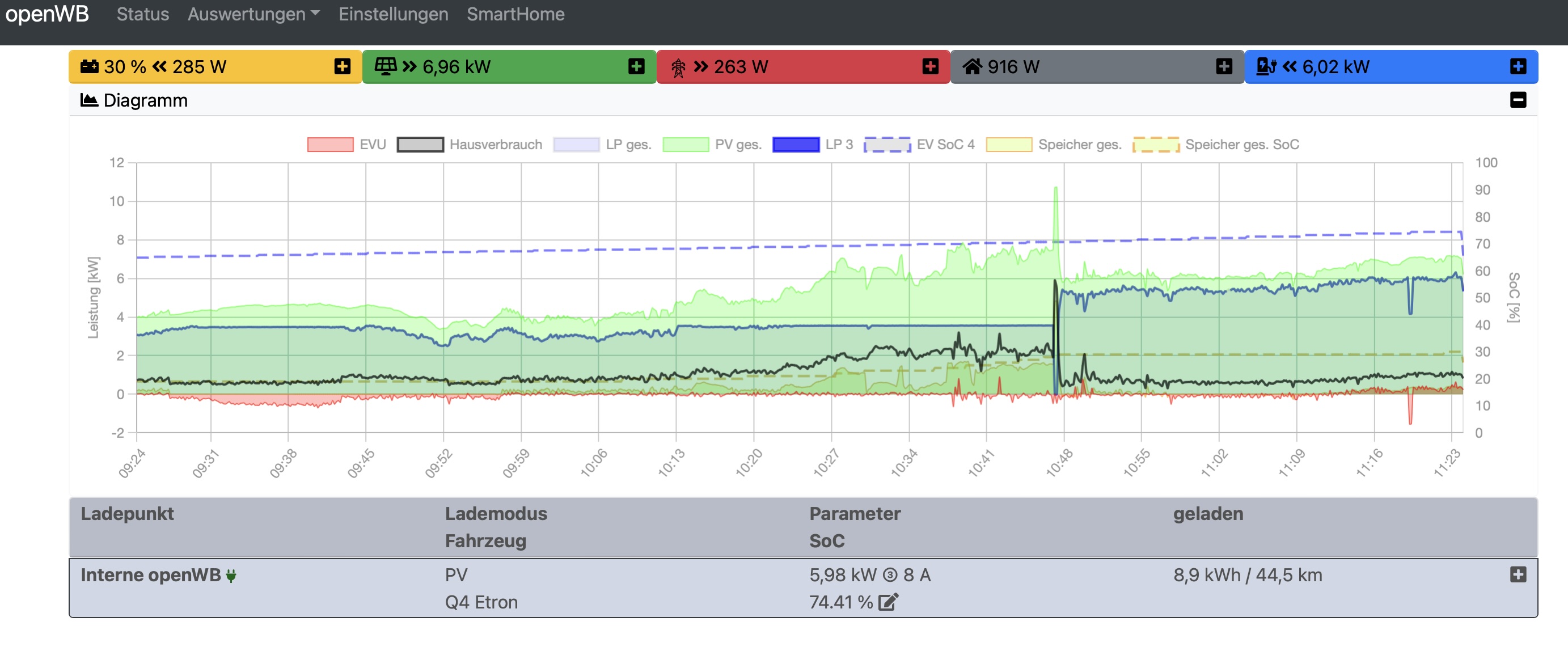
Task: Click the solar panel PV icon
Action: point(385,66)
